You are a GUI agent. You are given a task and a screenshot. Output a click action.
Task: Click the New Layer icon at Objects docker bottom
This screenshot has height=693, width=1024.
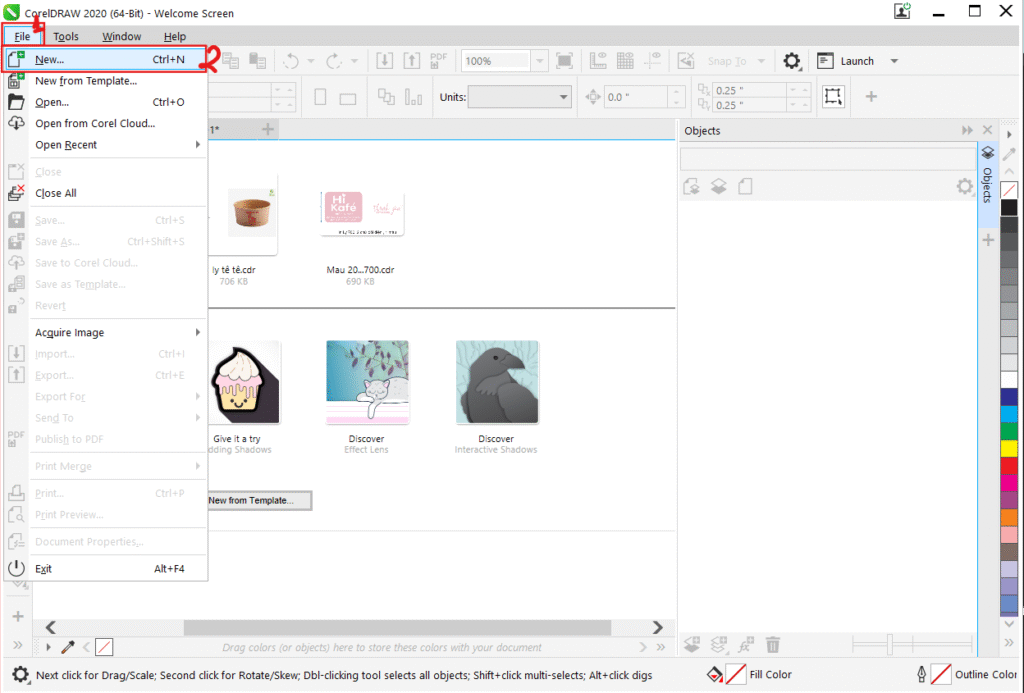[692, 645]
